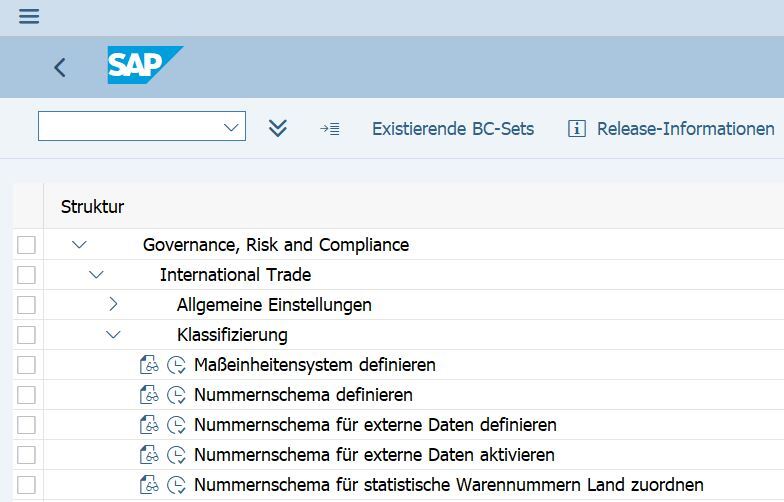Select the Maßeinheitensystem definieren entry
The height and width of the screenshot is (502, 784).
click(315, 365)
